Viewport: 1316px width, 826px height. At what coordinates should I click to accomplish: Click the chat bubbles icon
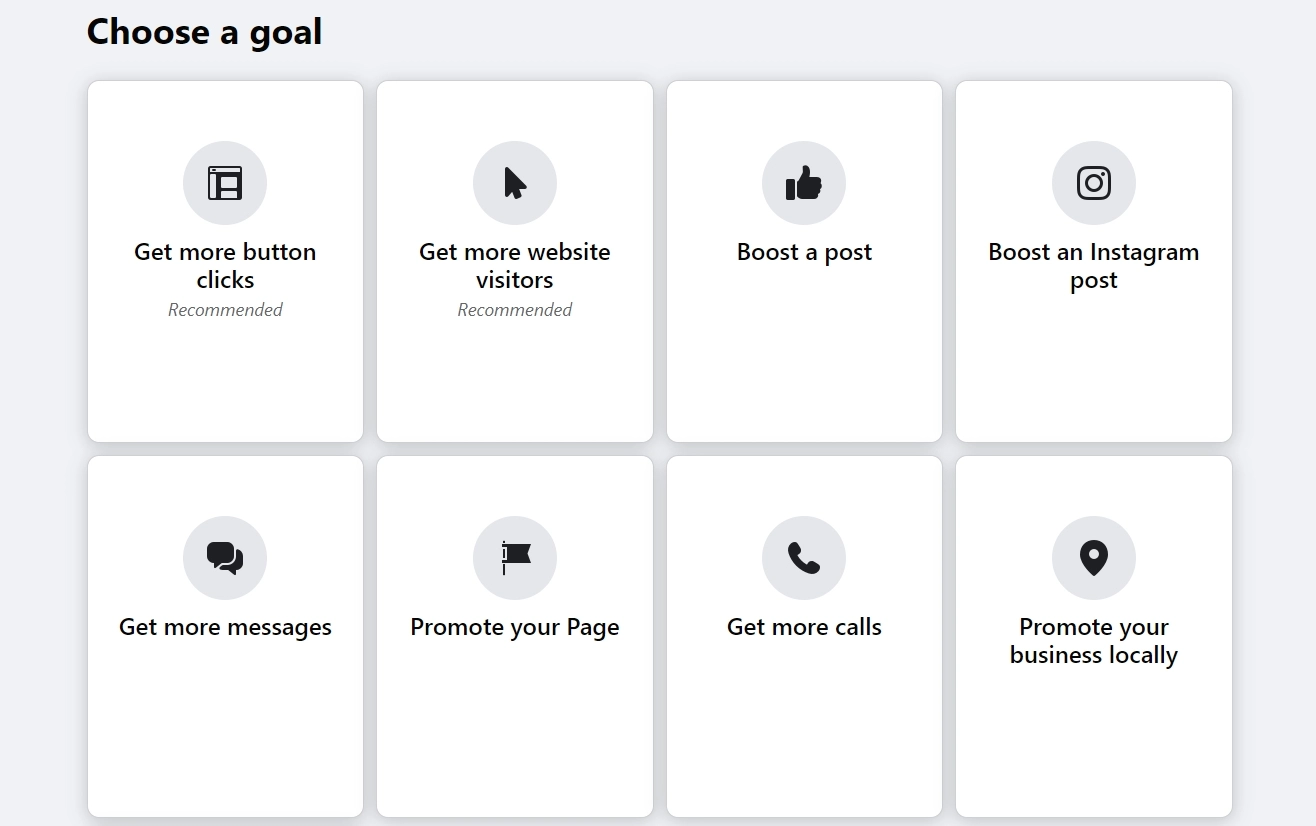[225, 558]
